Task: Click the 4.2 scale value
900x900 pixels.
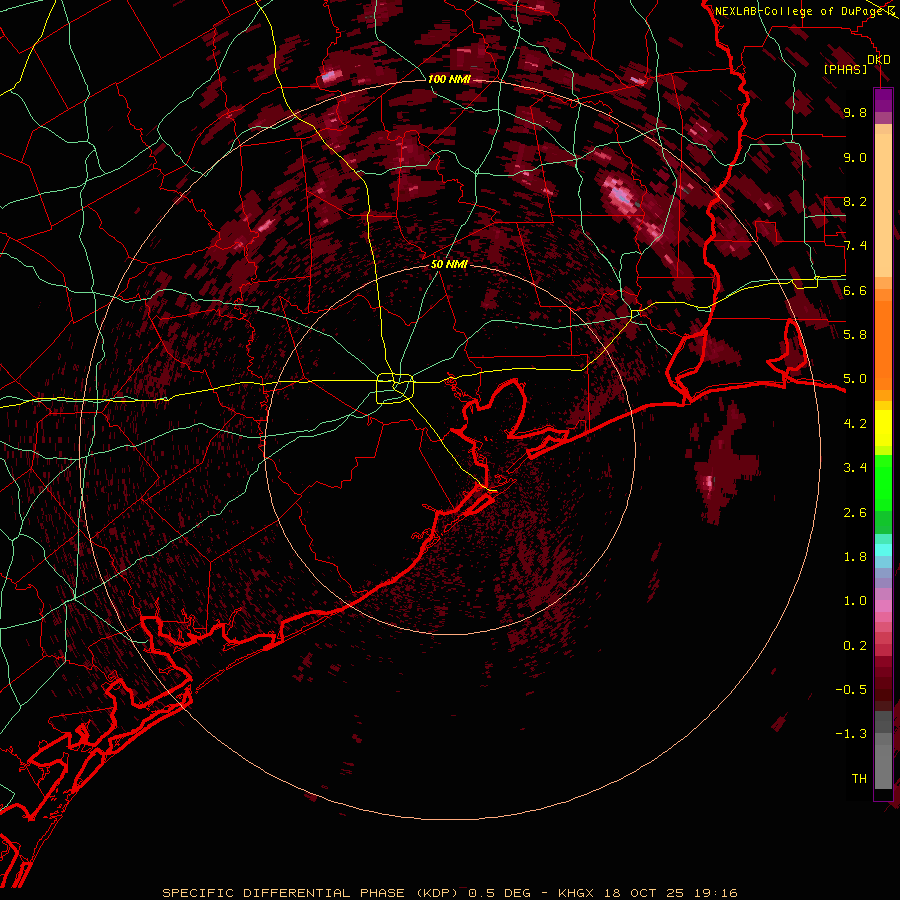Action: tap(855, 424)
